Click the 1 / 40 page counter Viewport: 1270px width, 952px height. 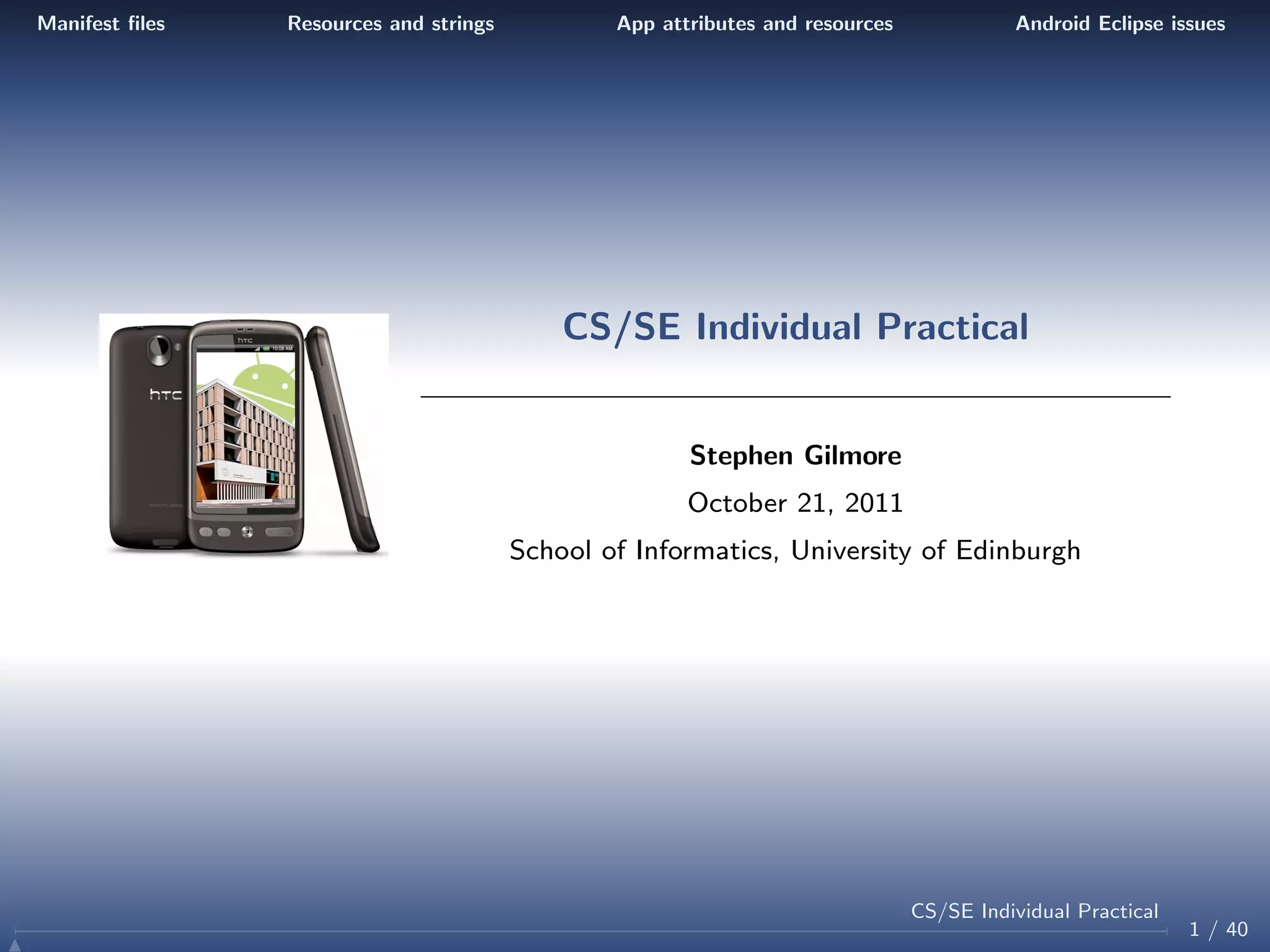coord(1218,930)
